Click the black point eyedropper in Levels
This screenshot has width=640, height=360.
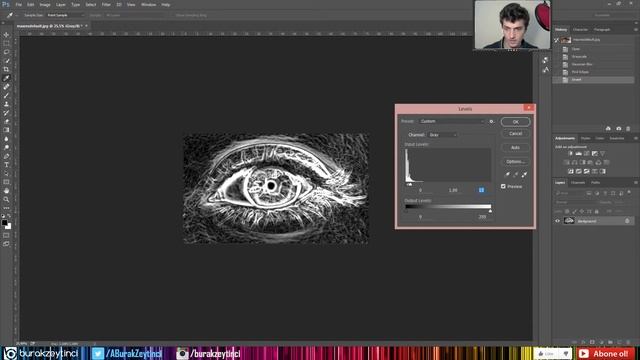pyautogui.click(x=507, y=174)
